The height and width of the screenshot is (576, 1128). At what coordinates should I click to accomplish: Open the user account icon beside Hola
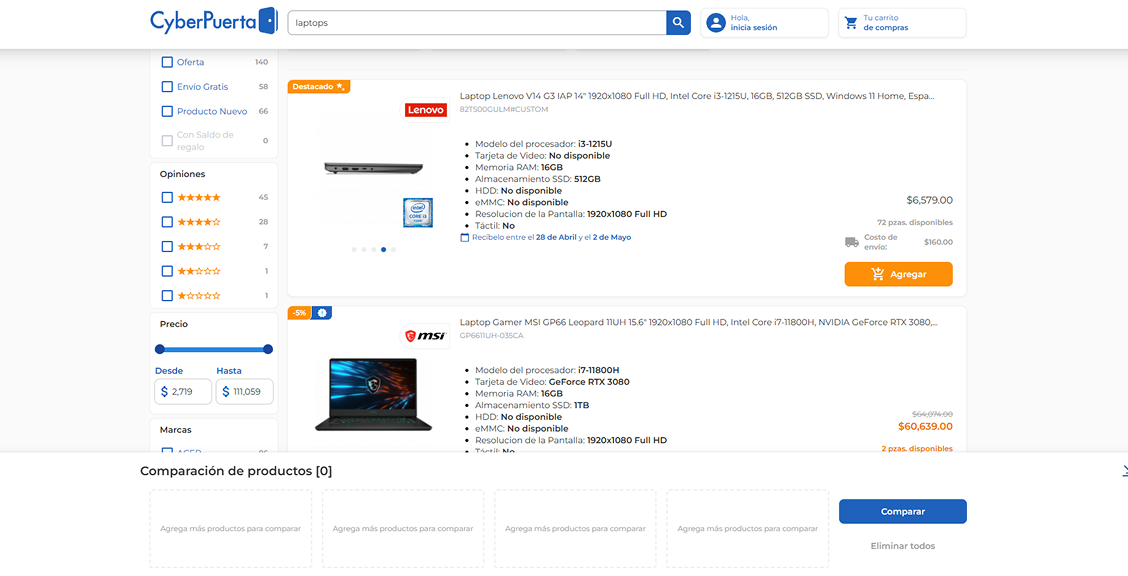714,22
